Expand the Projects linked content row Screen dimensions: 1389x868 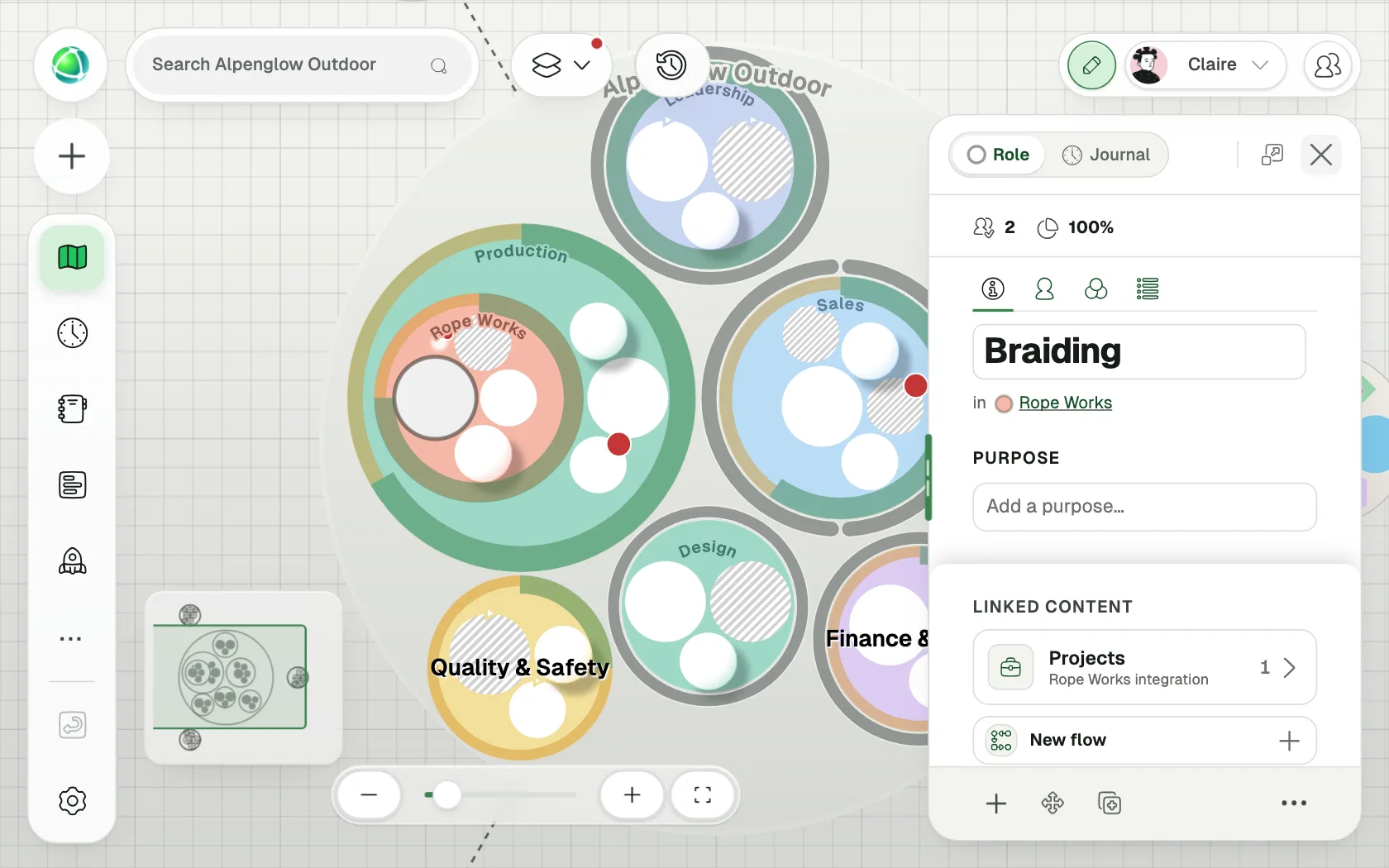click(x=1145, y=667)
